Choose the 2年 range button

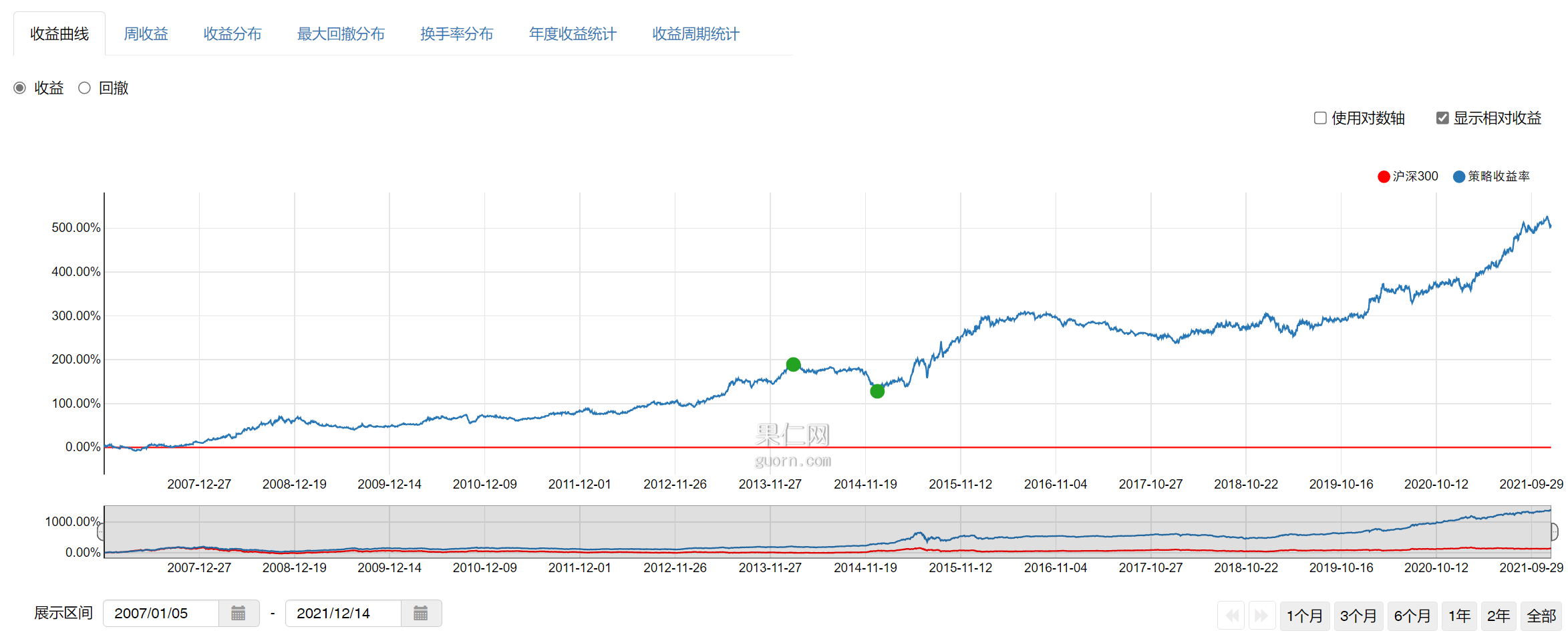[x=1499, y=616]
